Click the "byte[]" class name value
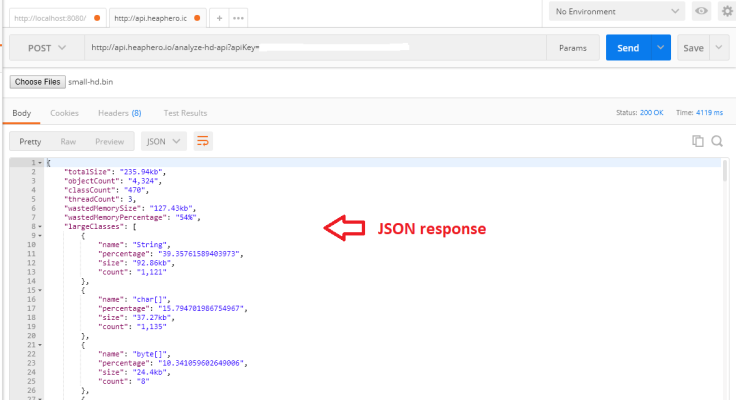Viewport: 736px width, 400px height. tap(149, 354)
